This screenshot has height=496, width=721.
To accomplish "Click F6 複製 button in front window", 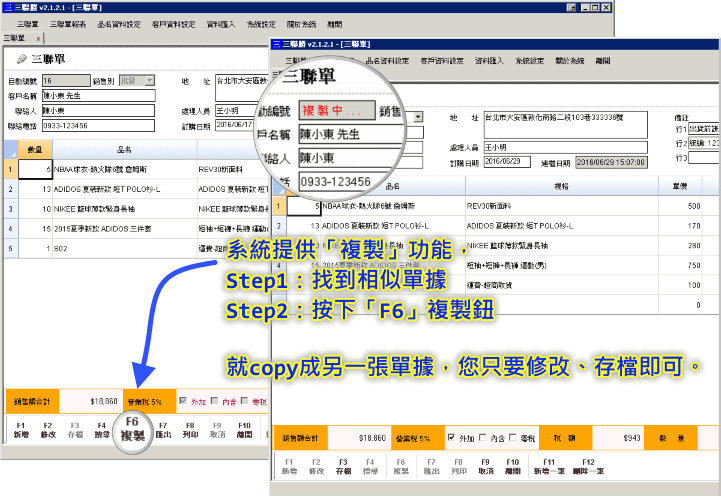I will click(x=401, y=467).
